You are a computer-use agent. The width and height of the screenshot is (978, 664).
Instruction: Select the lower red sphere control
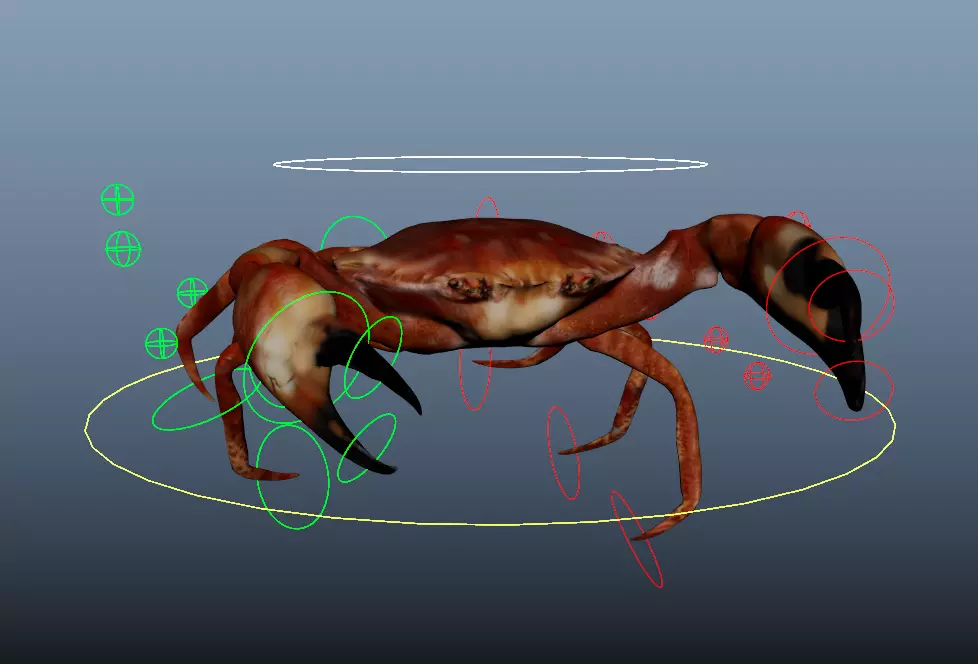pyautogui.click(x=757, y=376)
